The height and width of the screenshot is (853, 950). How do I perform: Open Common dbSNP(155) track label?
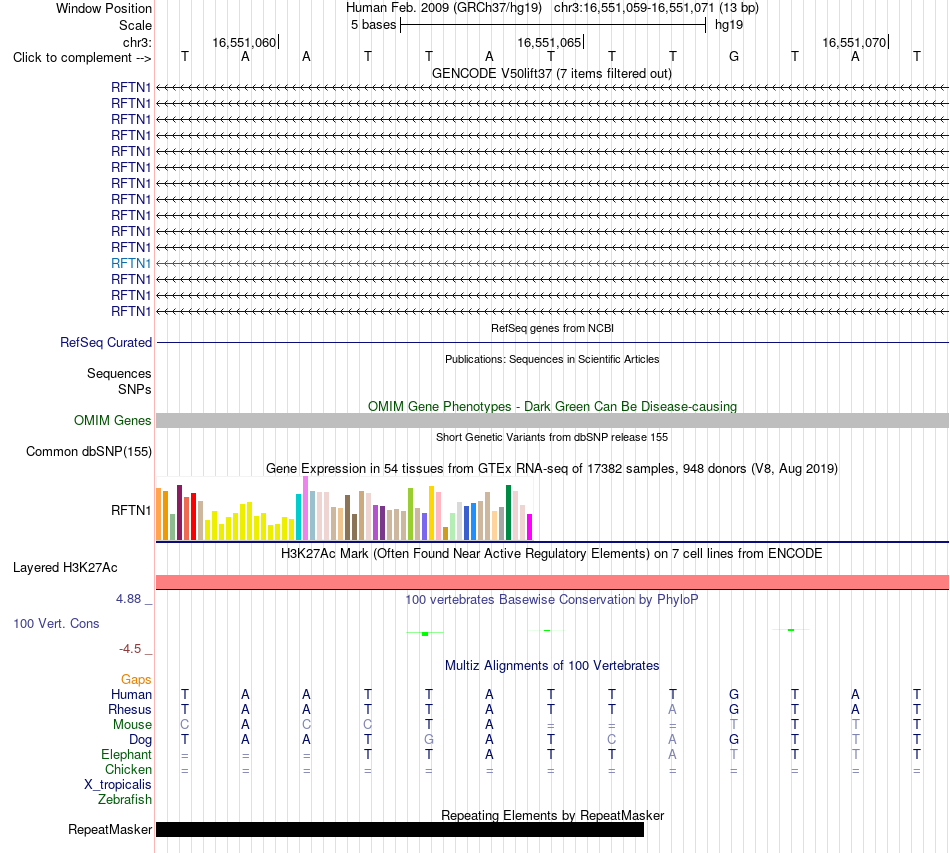pos(89,451)
